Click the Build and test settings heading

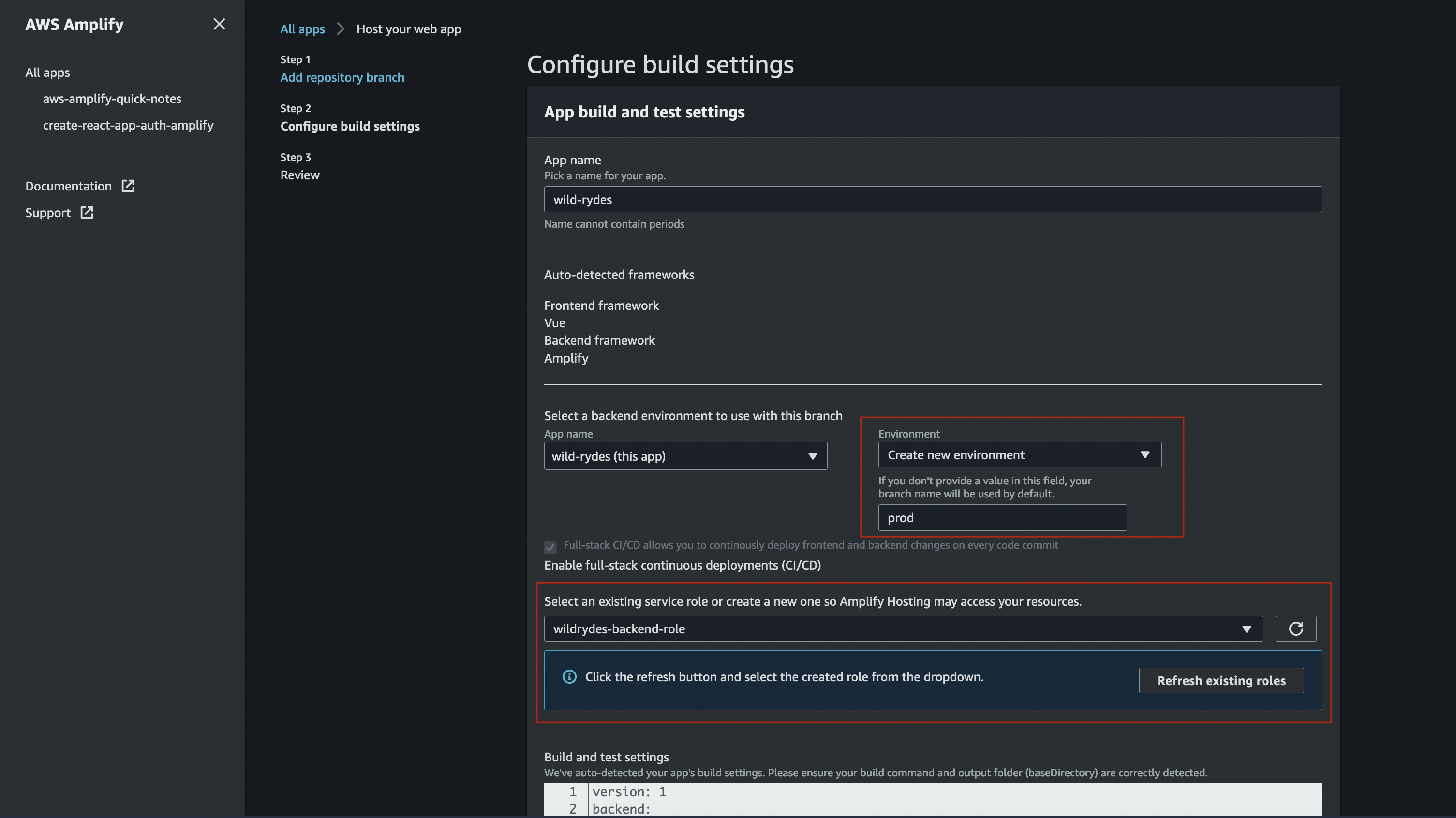pos(606,757)
